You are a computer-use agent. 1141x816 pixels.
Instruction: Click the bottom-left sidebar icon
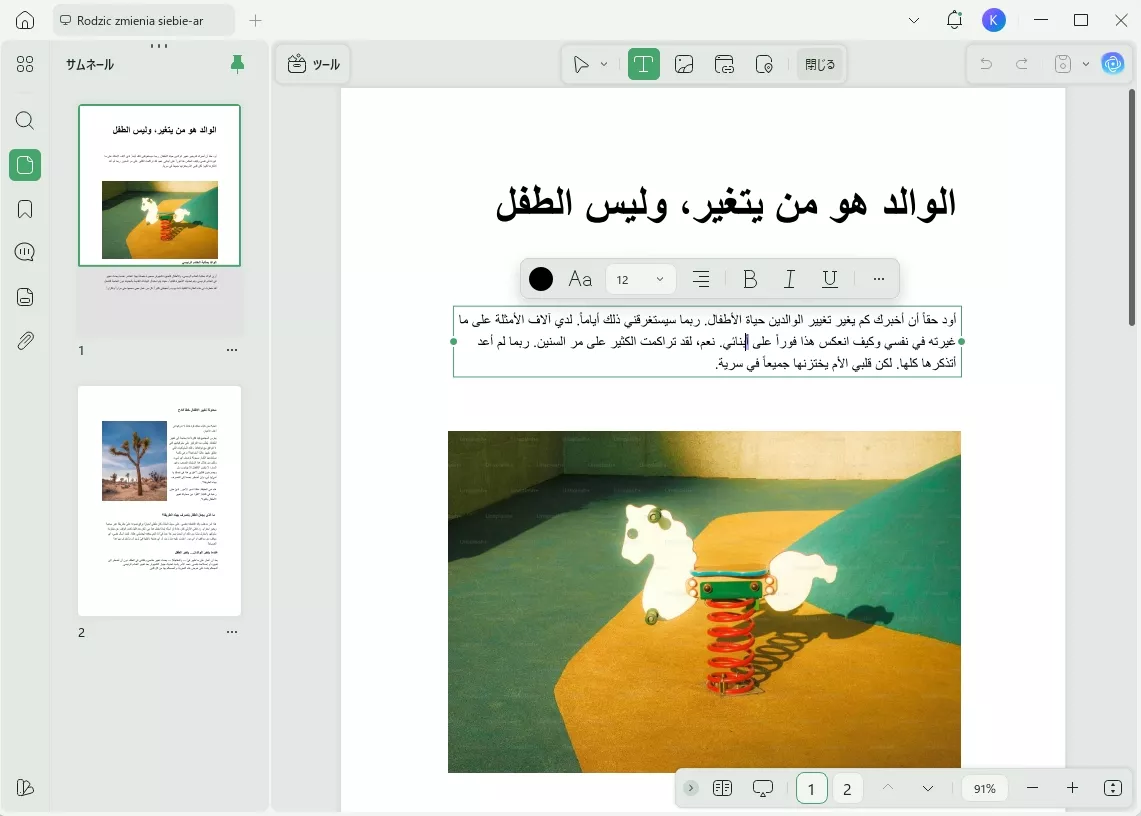[x=25, y=788]
